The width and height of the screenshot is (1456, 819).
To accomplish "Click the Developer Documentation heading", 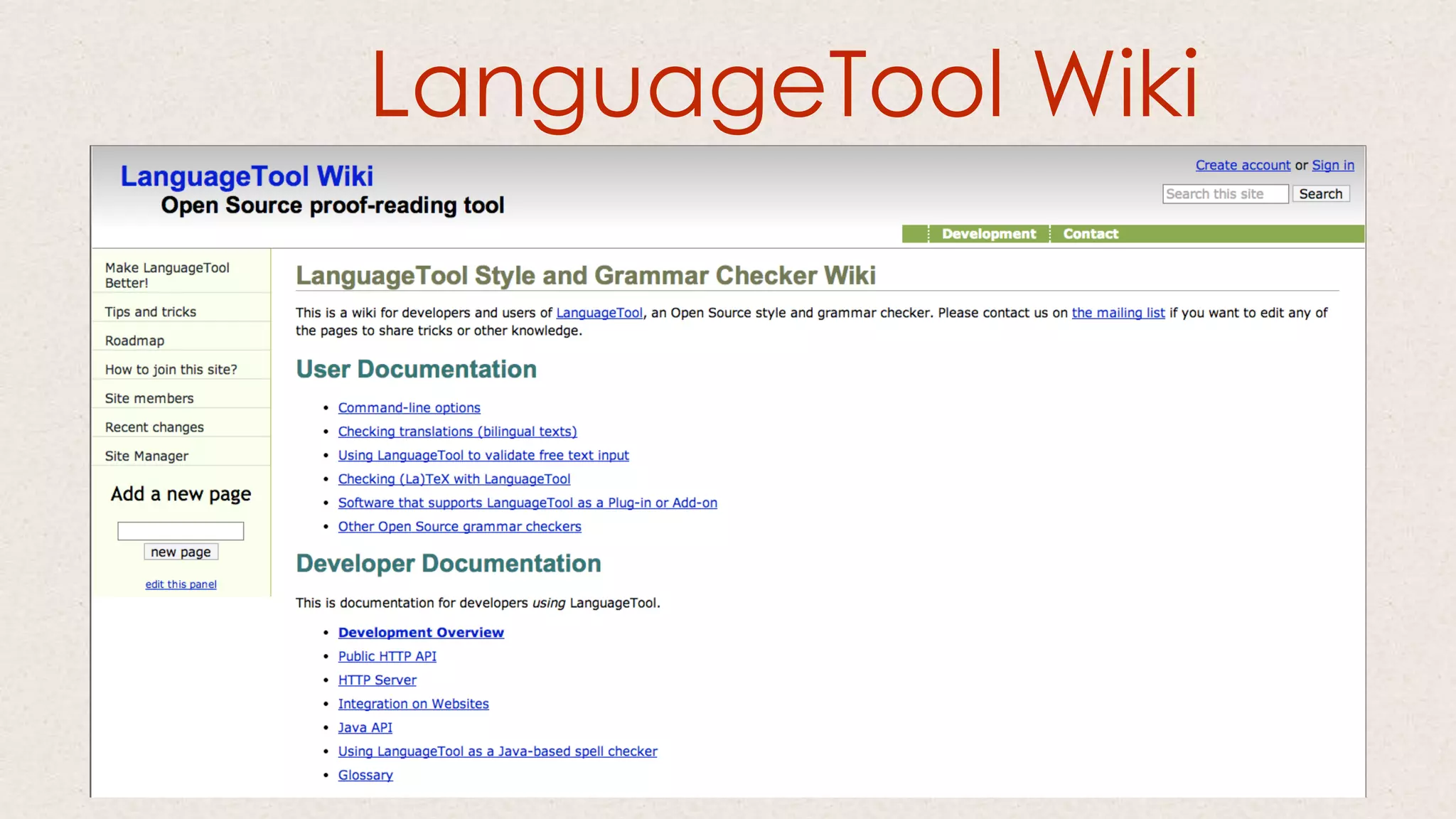I will coord(449,563).
